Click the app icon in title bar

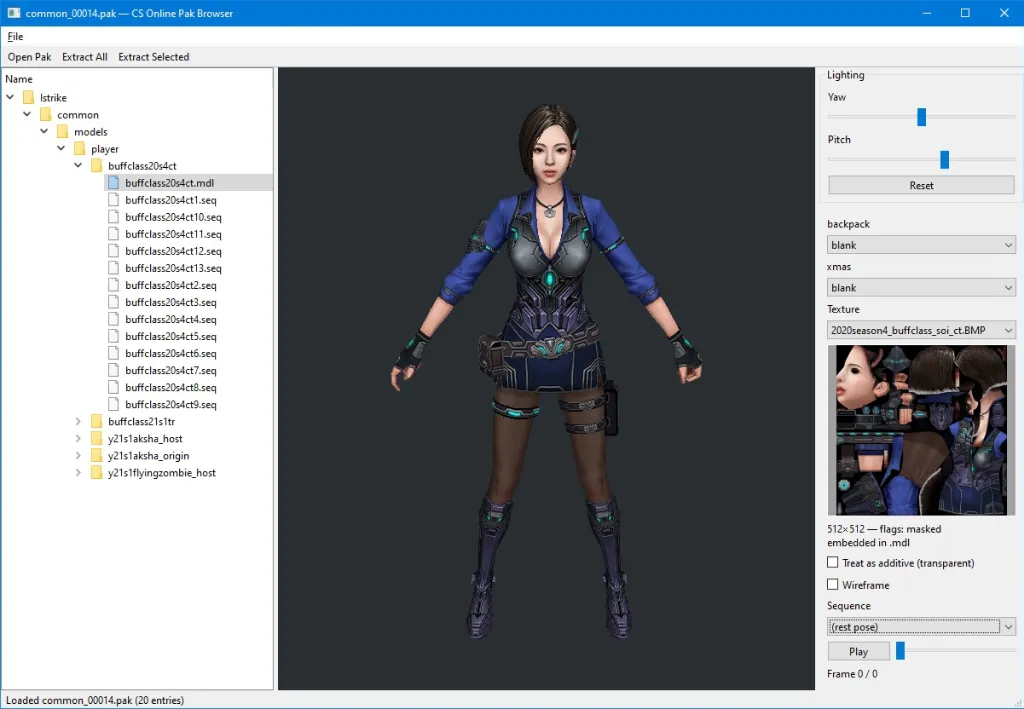[x=14, y=13]
